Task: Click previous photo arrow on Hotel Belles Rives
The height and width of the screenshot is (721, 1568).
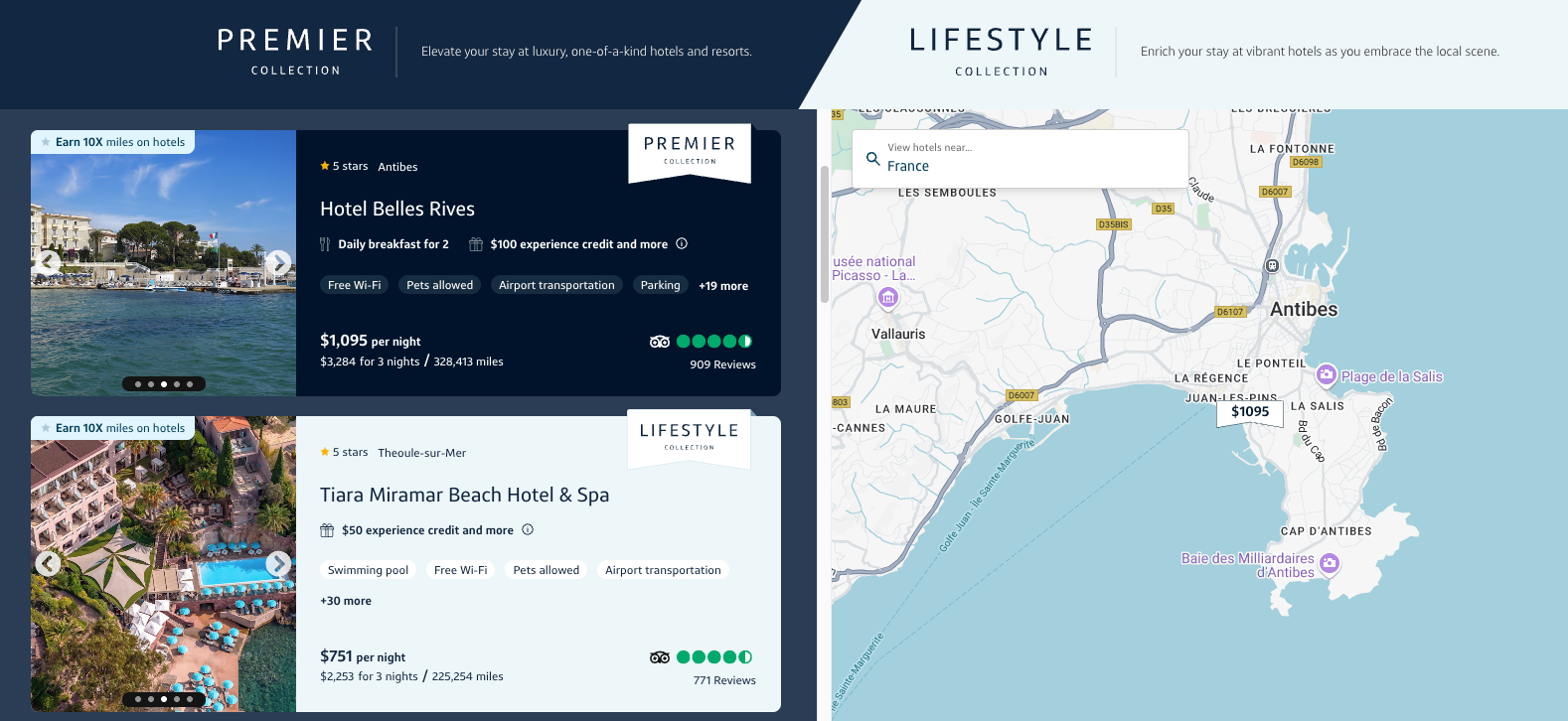Action: point(48,262)
